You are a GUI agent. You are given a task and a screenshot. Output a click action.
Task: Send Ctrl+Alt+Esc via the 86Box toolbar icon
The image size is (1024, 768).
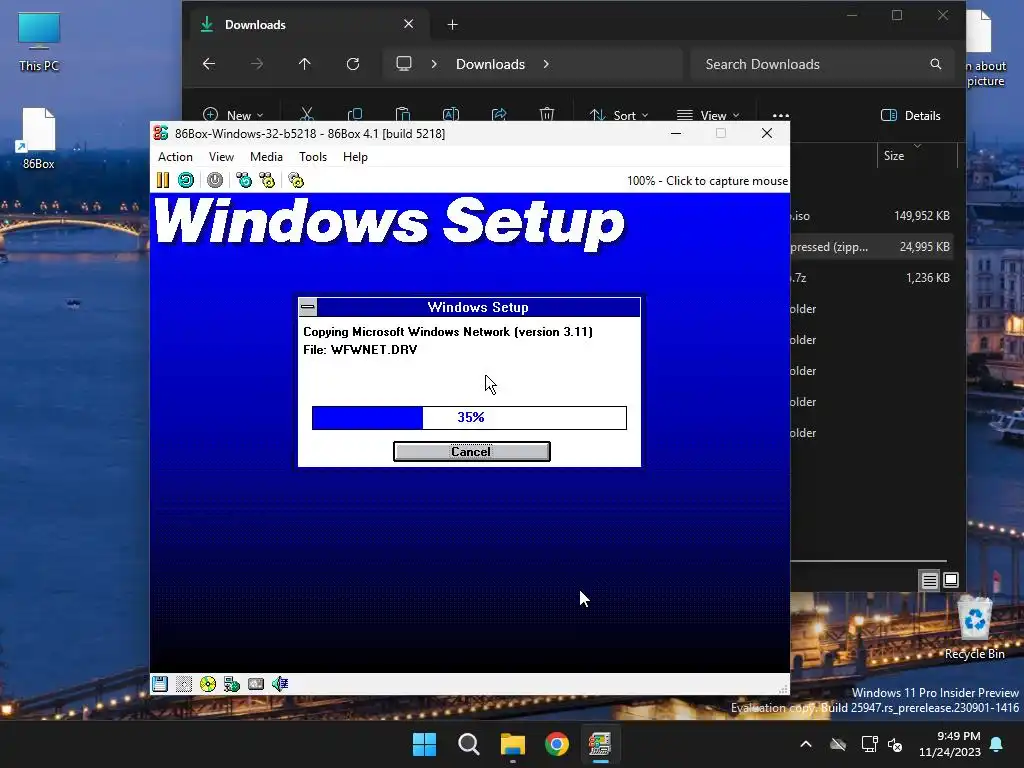click(267, 180)
